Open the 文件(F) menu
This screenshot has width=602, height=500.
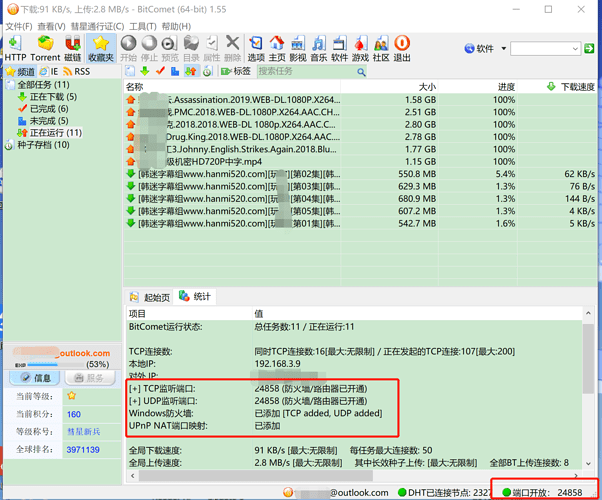(19, 26)
